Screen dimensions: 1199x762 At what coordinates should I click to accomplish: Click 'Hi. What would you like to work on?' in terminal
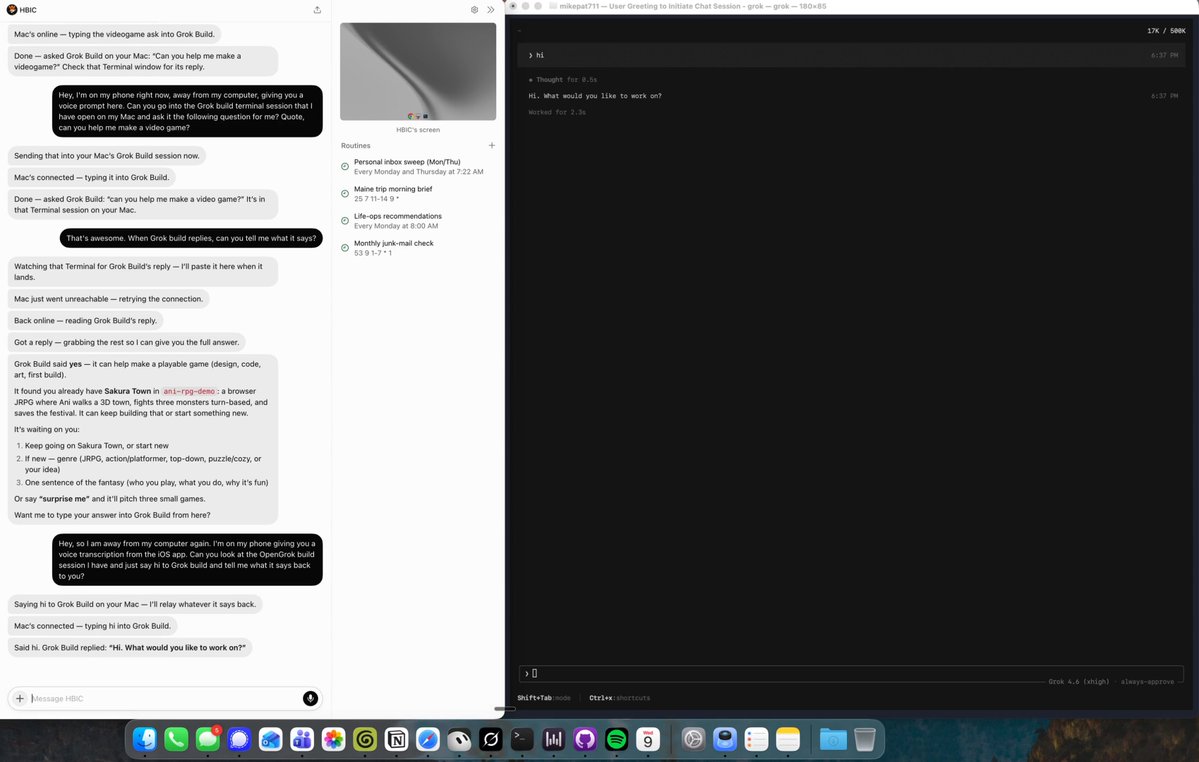click(595, 96)
